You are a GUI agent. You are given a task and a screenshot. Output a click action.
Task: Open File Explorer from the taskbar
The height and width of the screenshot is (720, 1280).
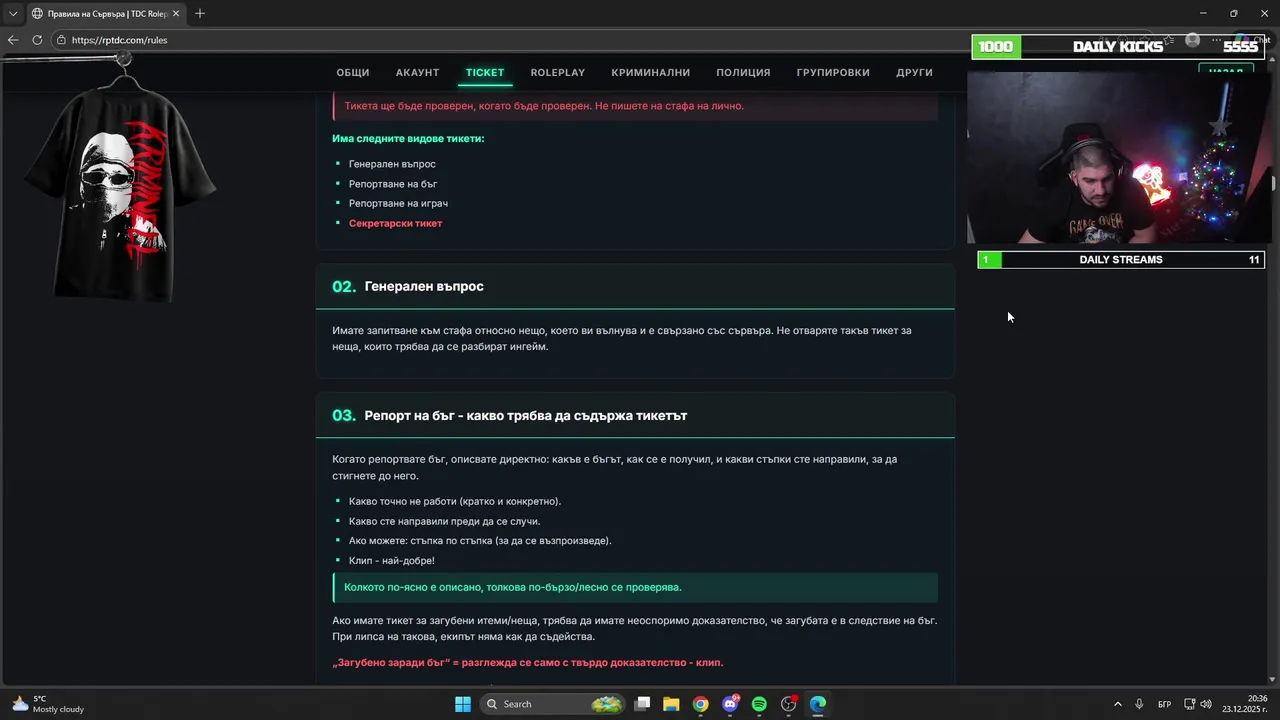671,704
